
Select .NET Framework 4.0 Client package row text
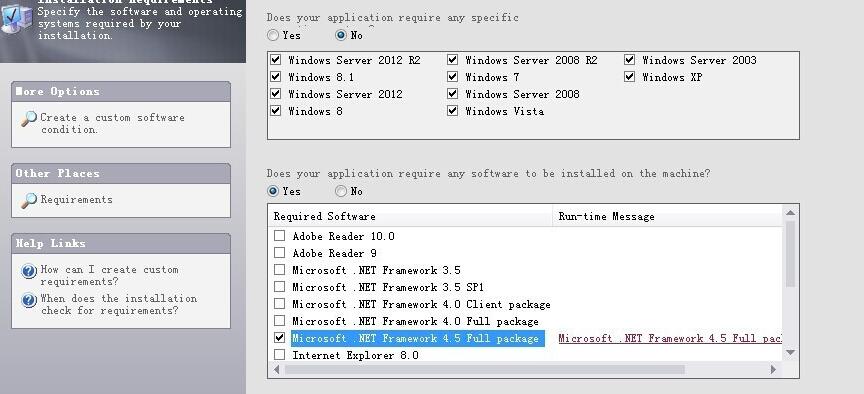[421, 304]
